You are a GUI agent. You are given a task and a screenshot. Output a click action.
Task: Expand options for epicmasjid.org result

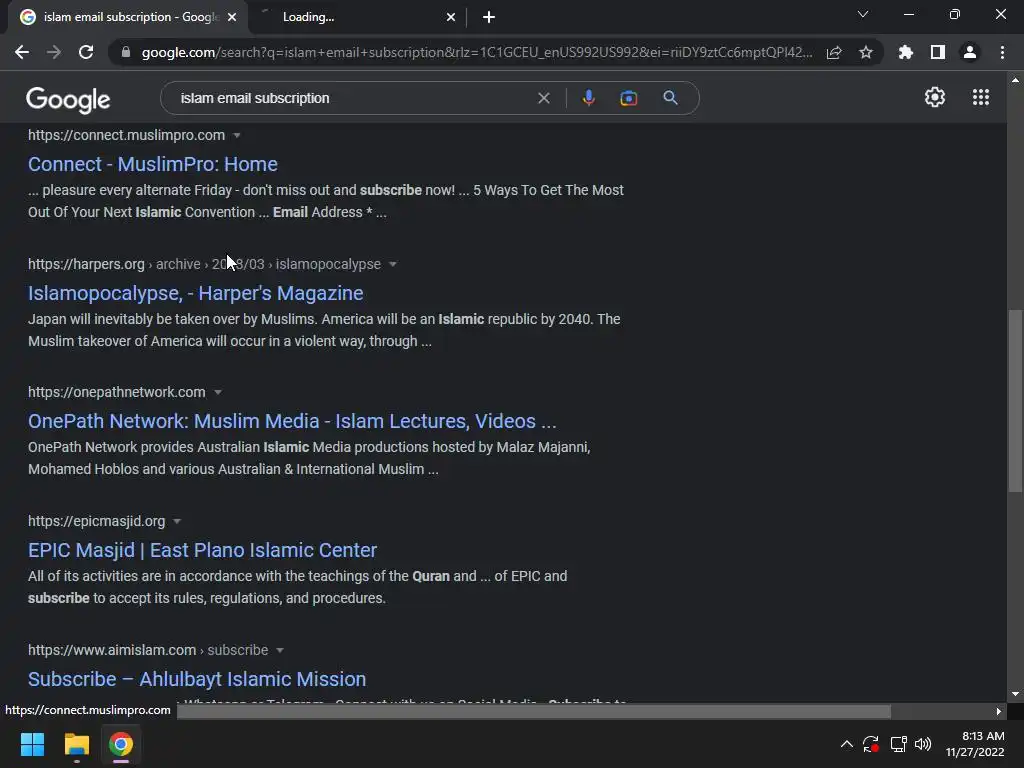click(177, 522)
